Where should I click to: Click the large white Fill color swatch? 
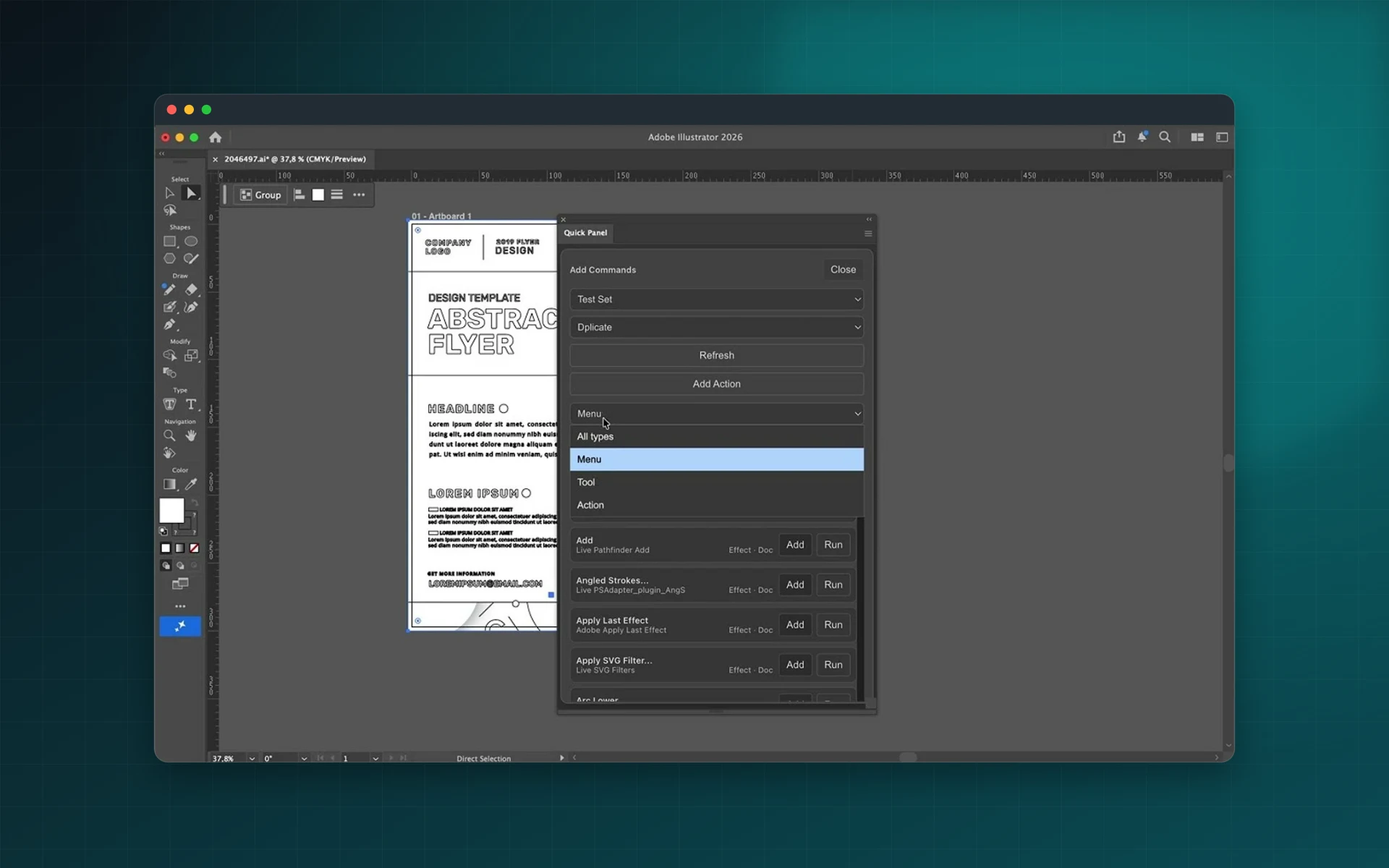click(171, 511)
